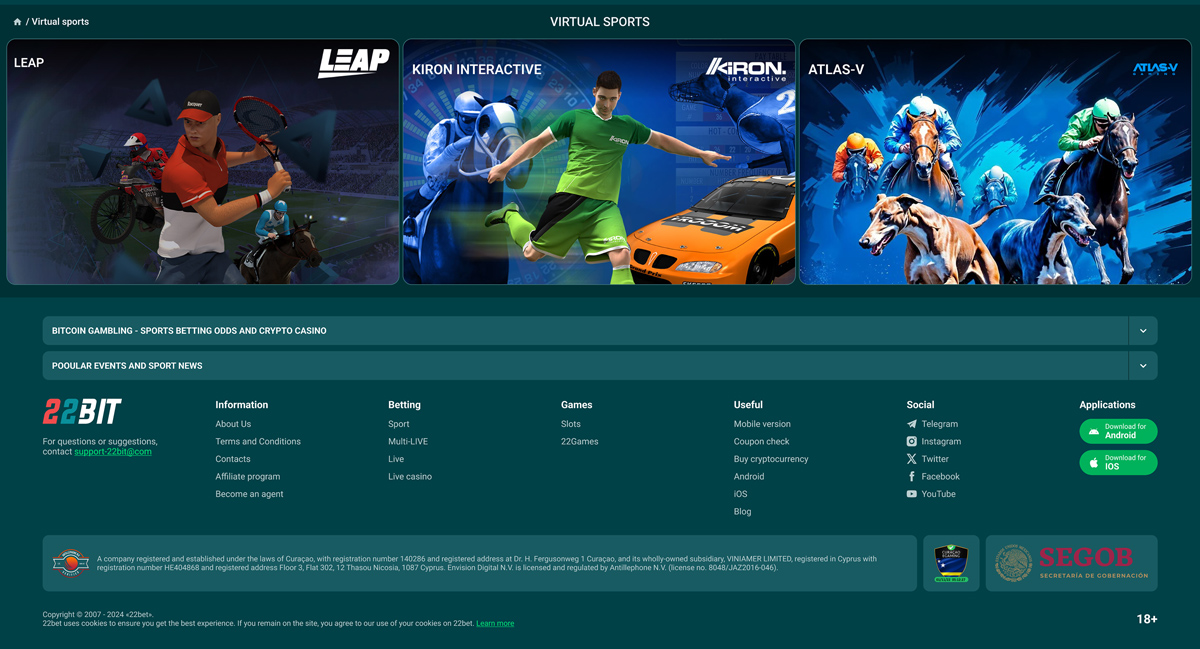Image resolution: width=1200 pixels, height=649 pixels.
Task: Go to Sport under Betting
Action: point(399,424)
